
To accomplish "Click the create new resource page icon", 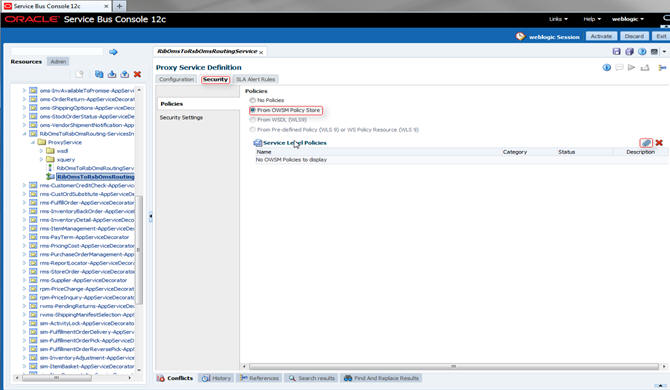I will (79, 74).
